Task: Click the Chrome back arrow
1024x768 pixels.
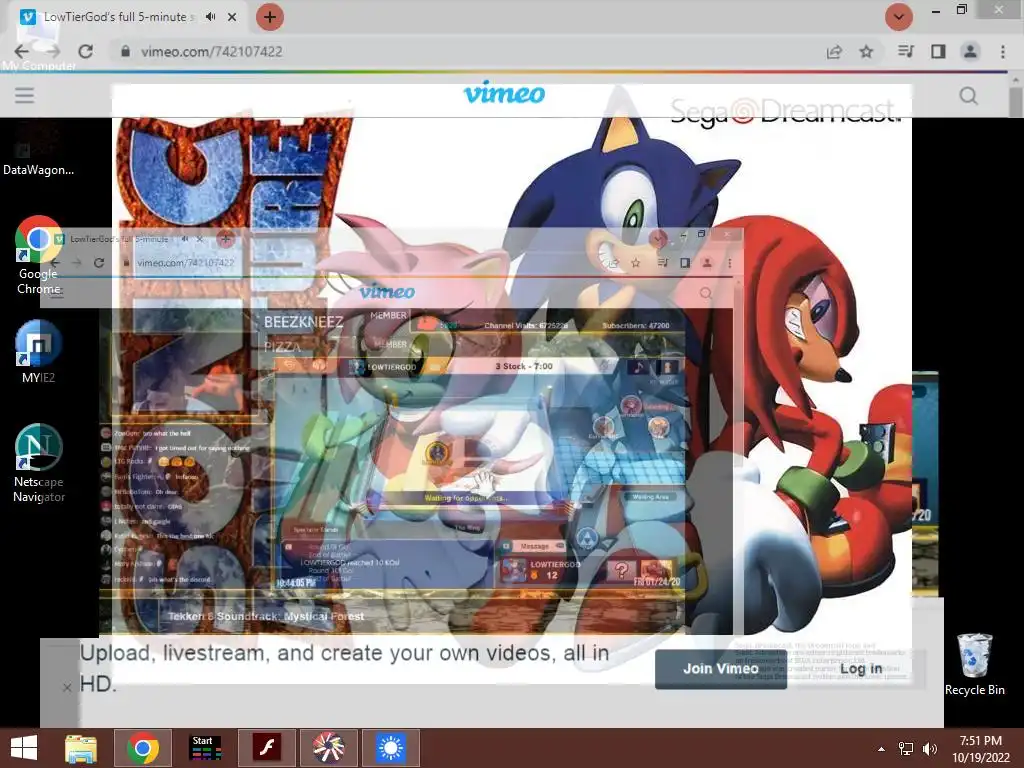Action: point(22,52)
